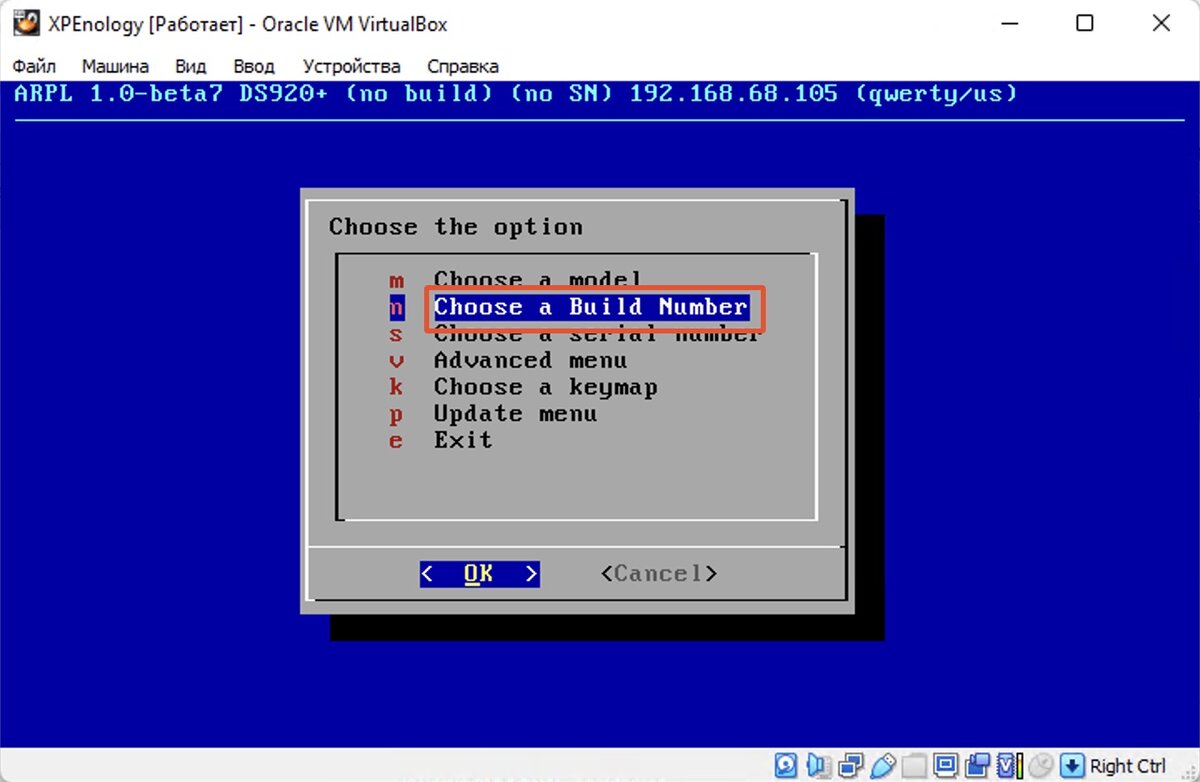
Task: Select 'Choose a model' option
Action: 537,280
